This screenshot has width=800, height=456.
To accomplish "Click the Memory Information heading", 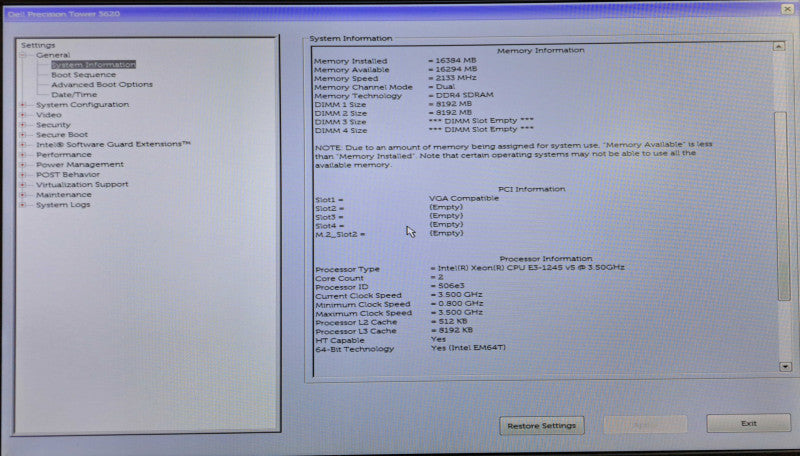I will tap(541, 50).
